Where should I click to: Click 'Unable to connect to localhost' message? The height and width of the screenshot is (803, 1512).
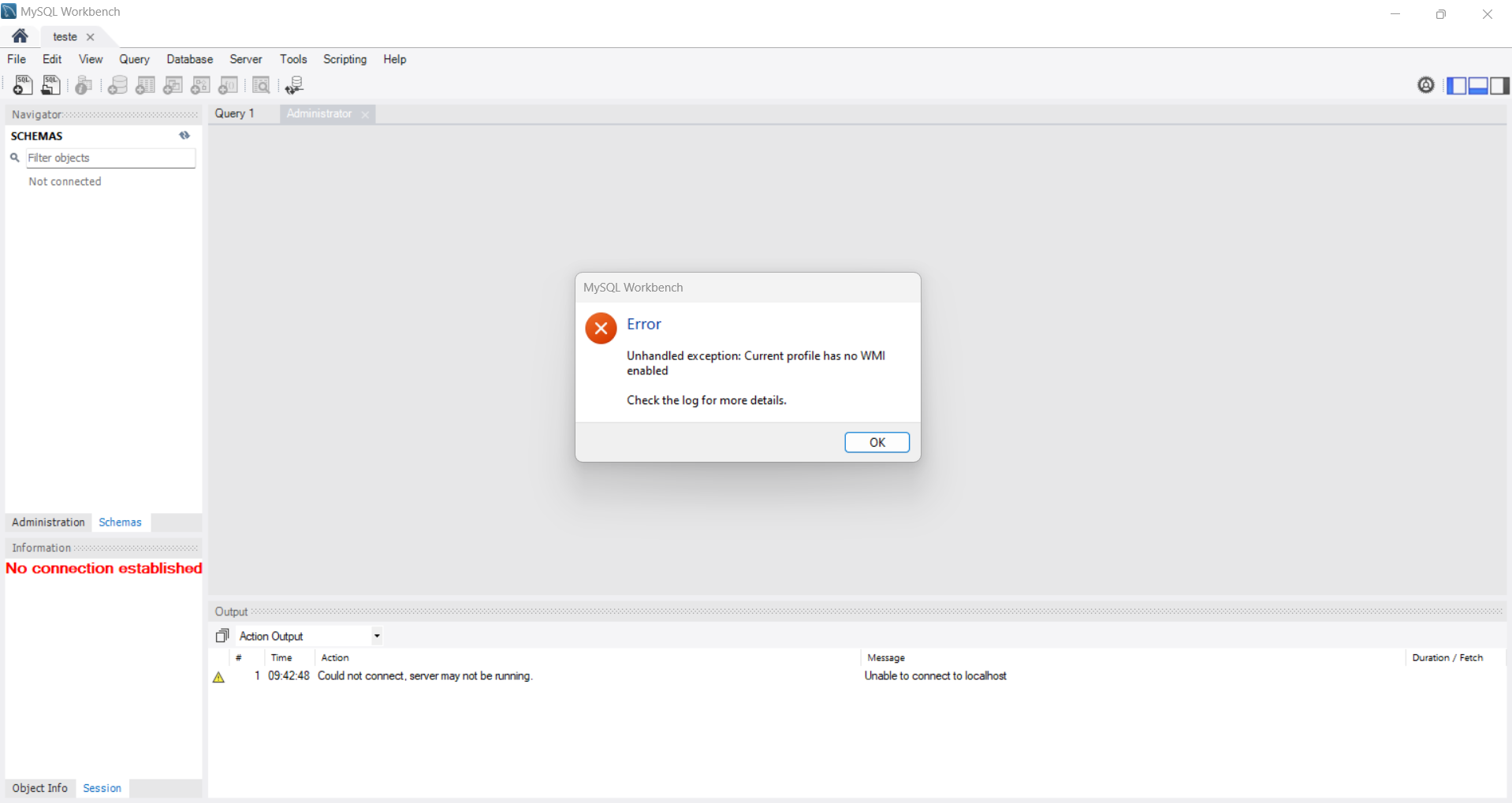pos(936,676)
